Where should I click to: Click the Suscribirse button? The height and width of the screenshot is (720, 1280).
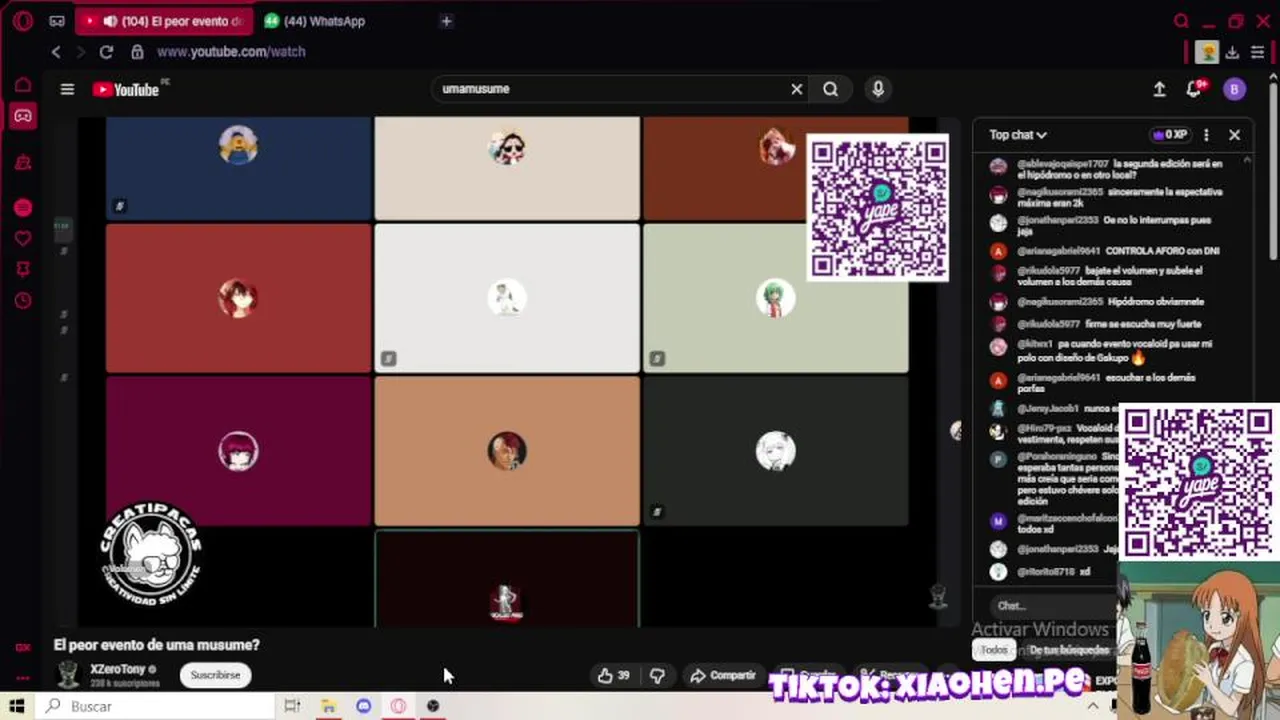coord(215,675)
